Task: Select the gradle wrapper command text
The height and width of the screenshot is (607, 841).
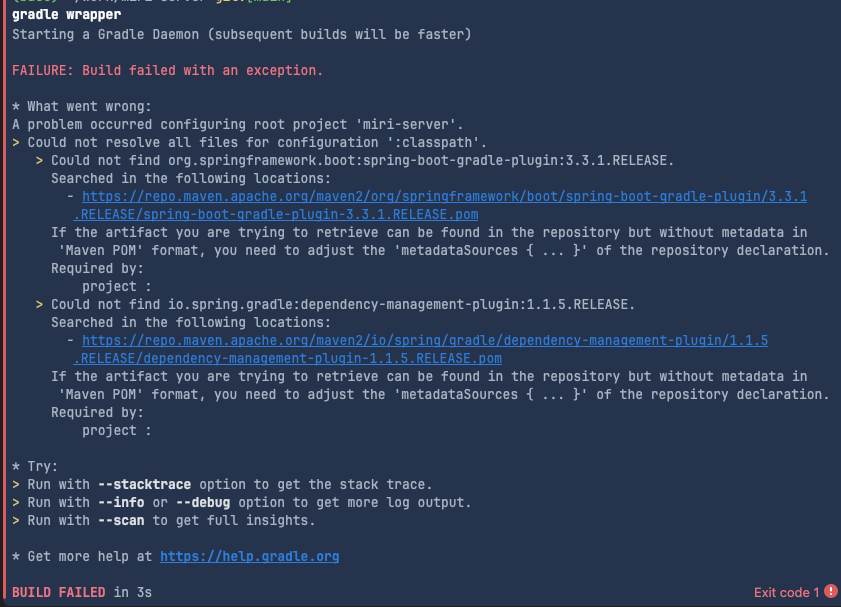Action: click(67, 14)
